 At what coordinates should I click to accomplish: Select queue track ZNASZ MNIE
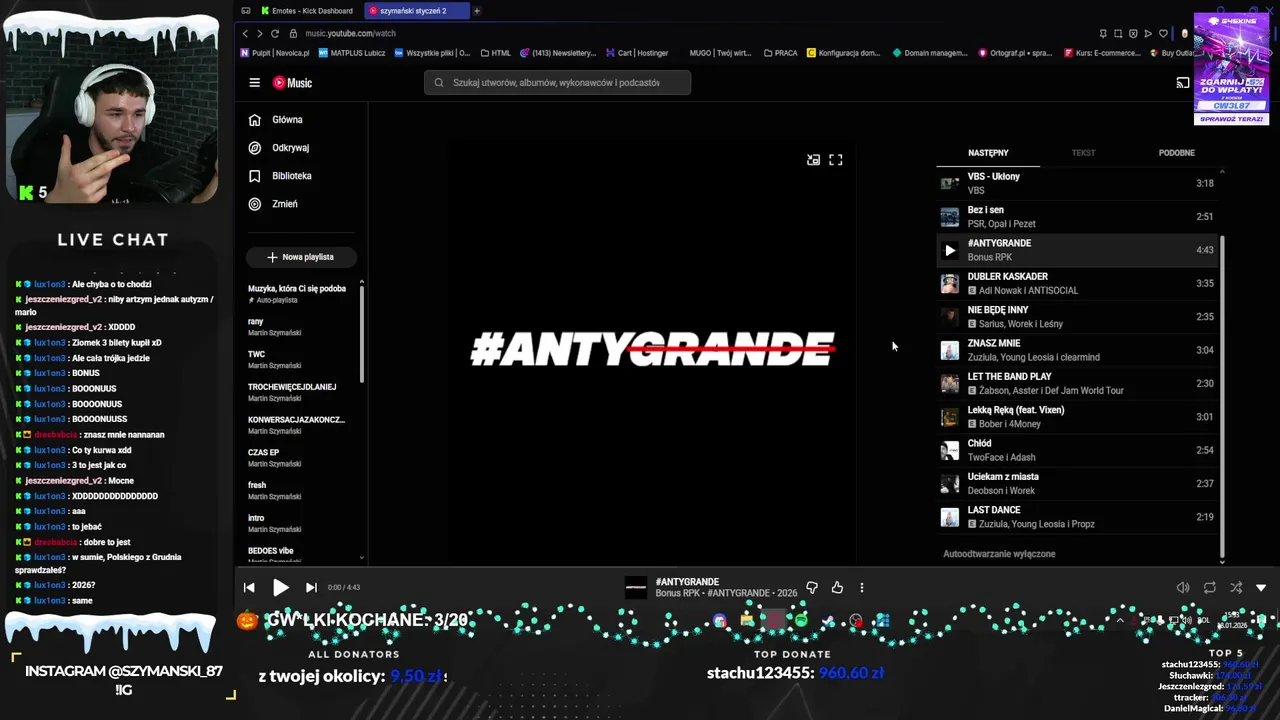point(1077,350)
